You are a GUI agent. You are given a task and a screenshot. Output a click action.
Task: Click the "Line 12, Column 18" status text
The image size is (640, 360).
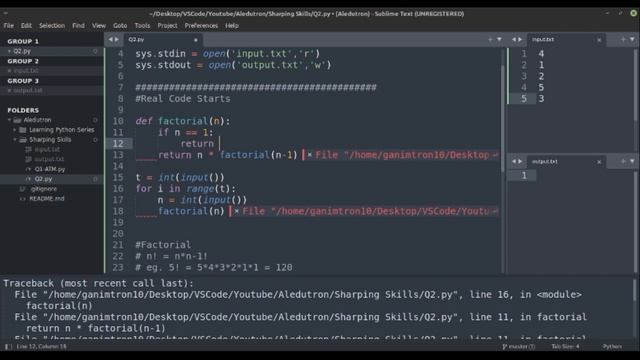(42, 347)
